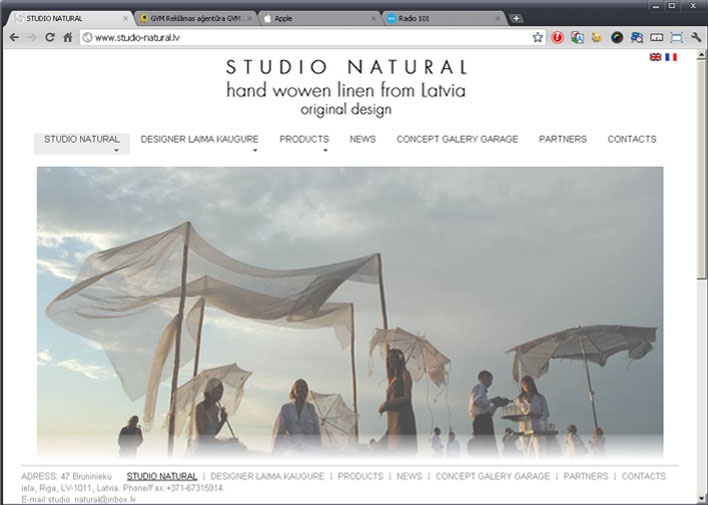708x505 pixels.
Task: Switch to the Apple tab
Action: pos(320,19)
